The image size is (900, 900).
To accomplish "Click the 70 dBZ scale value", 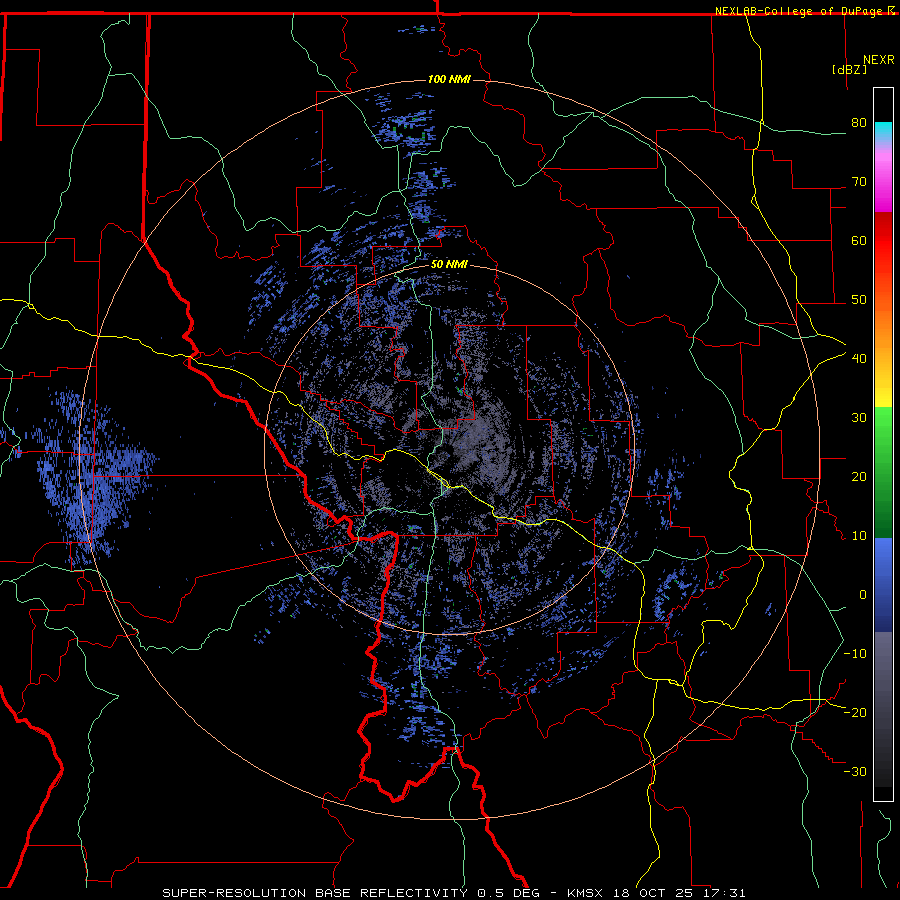I will (x=859, y=181).
